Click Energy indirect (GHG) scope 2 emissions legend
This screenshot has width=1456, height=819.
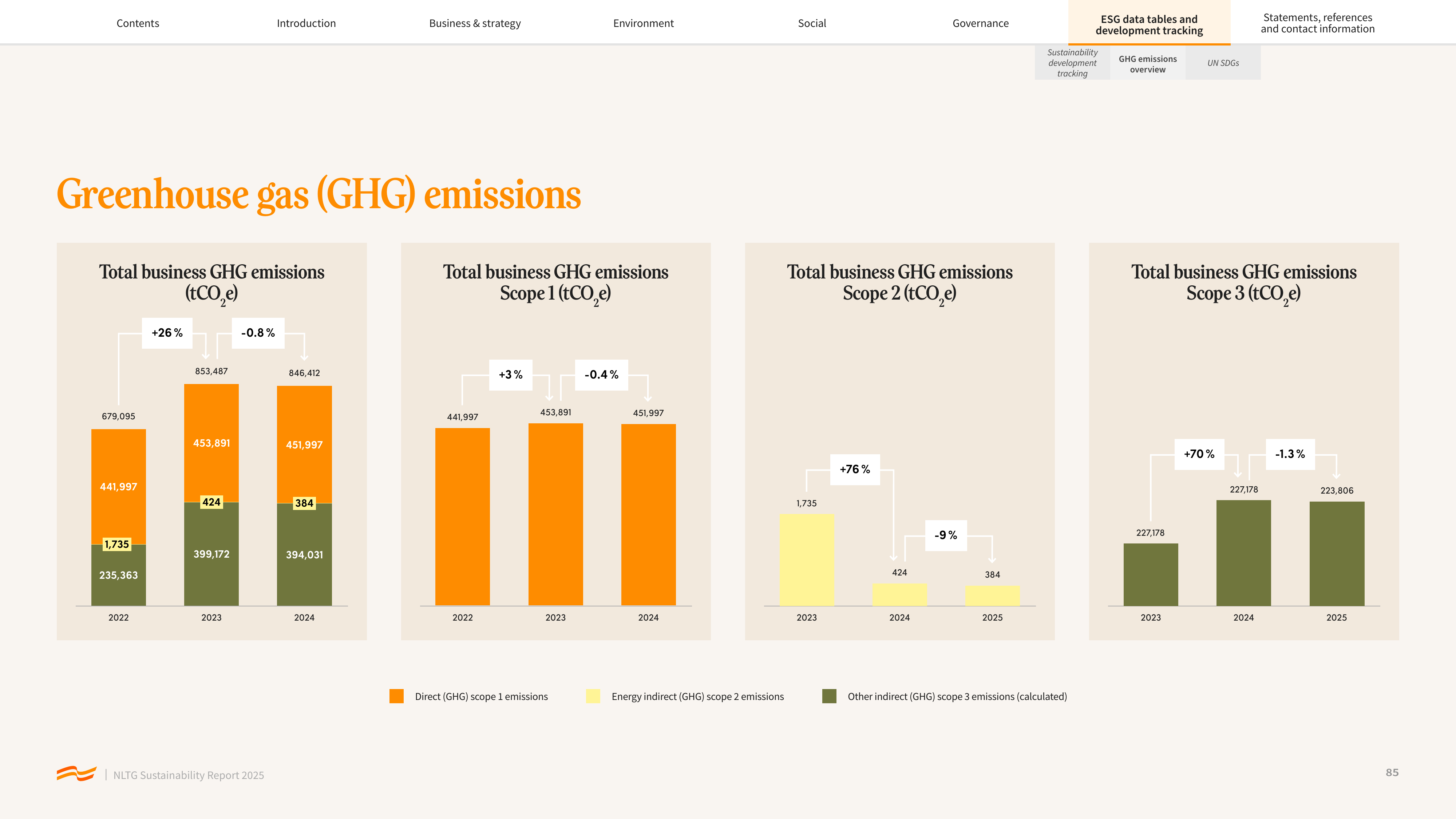(697, 696)
